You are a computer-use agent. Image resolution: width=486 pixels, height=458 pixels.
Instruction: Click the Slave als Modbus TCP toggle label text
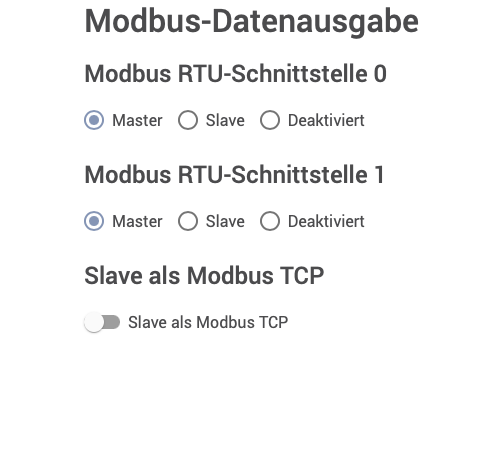(x=208, y=322)
